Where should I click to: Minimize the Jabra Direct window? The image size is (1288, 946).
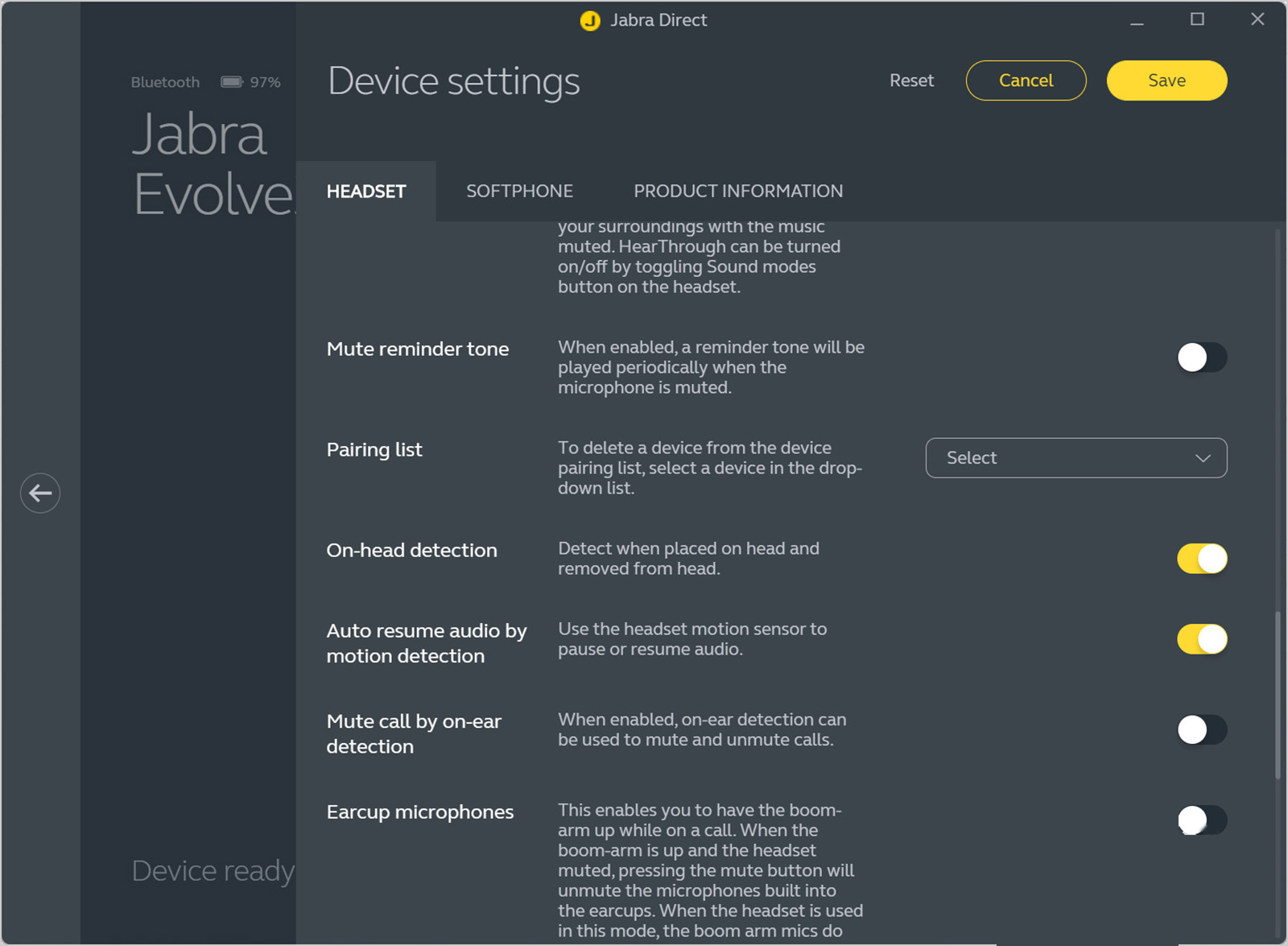tap(1137, 21)
